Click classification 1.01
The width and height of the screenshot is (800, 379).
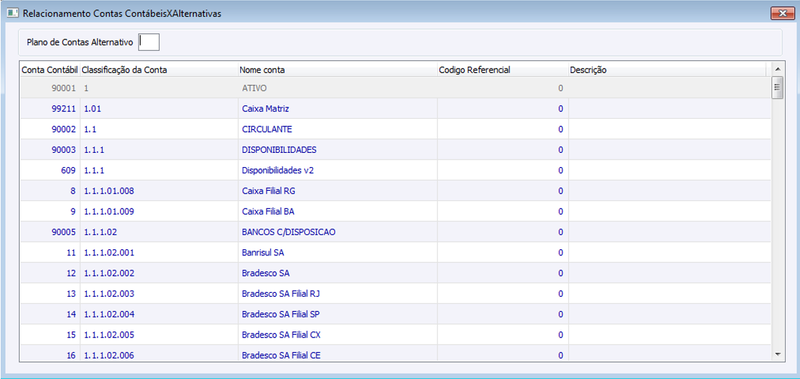[92, 109]
